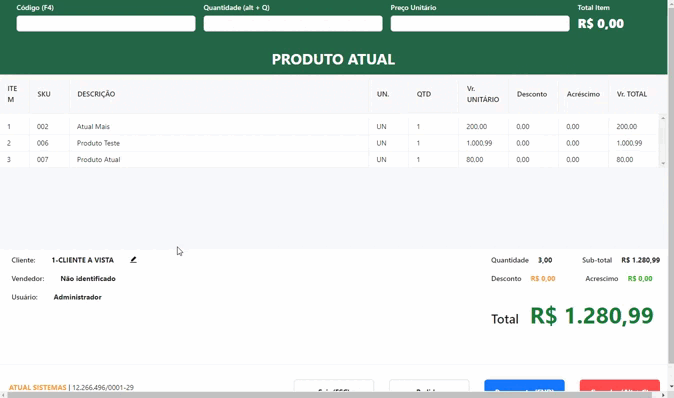Click into the Quantidade input field
Image resolution: width=674 pixels, height=398 pixels.
(293, 24)
